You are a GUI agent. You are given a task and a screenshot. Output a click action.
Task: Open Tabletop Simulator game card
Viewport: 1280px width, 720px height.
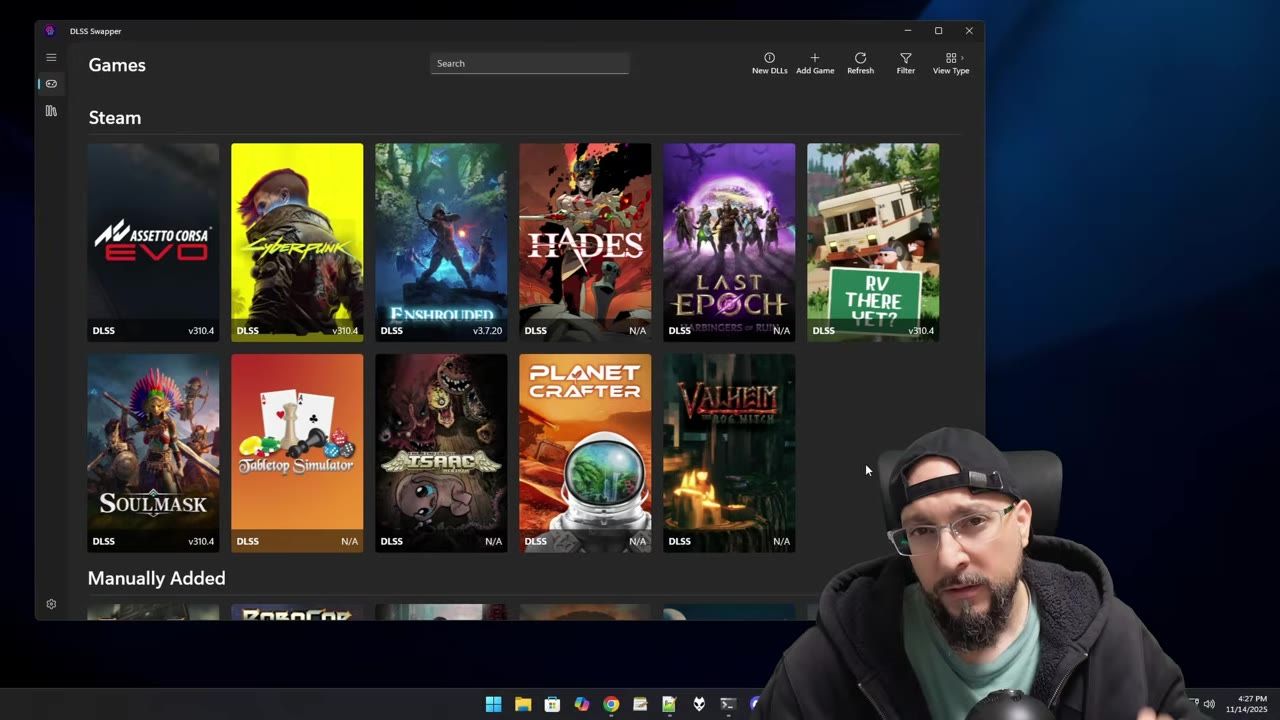click(297, 453)
